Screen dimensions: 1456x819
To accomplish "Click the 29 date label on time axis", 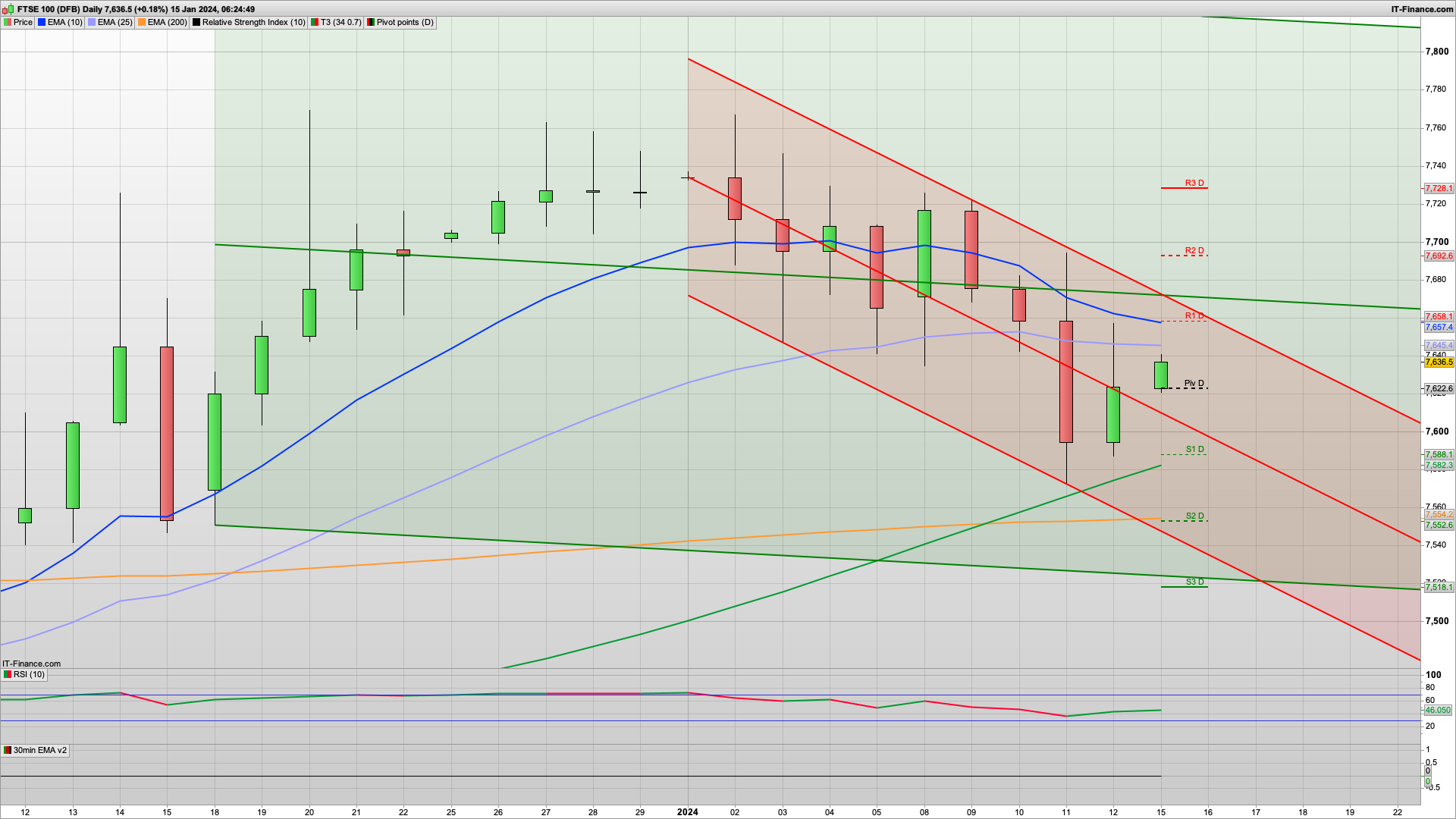I will pyautogui.click(x=640, y=811).
